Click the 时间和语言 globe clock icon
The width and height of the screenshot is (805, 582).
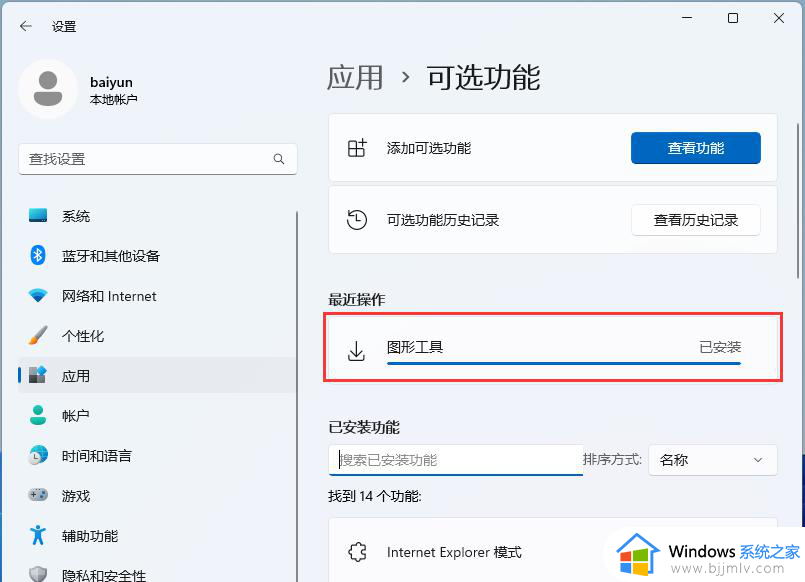pos(38,455)
